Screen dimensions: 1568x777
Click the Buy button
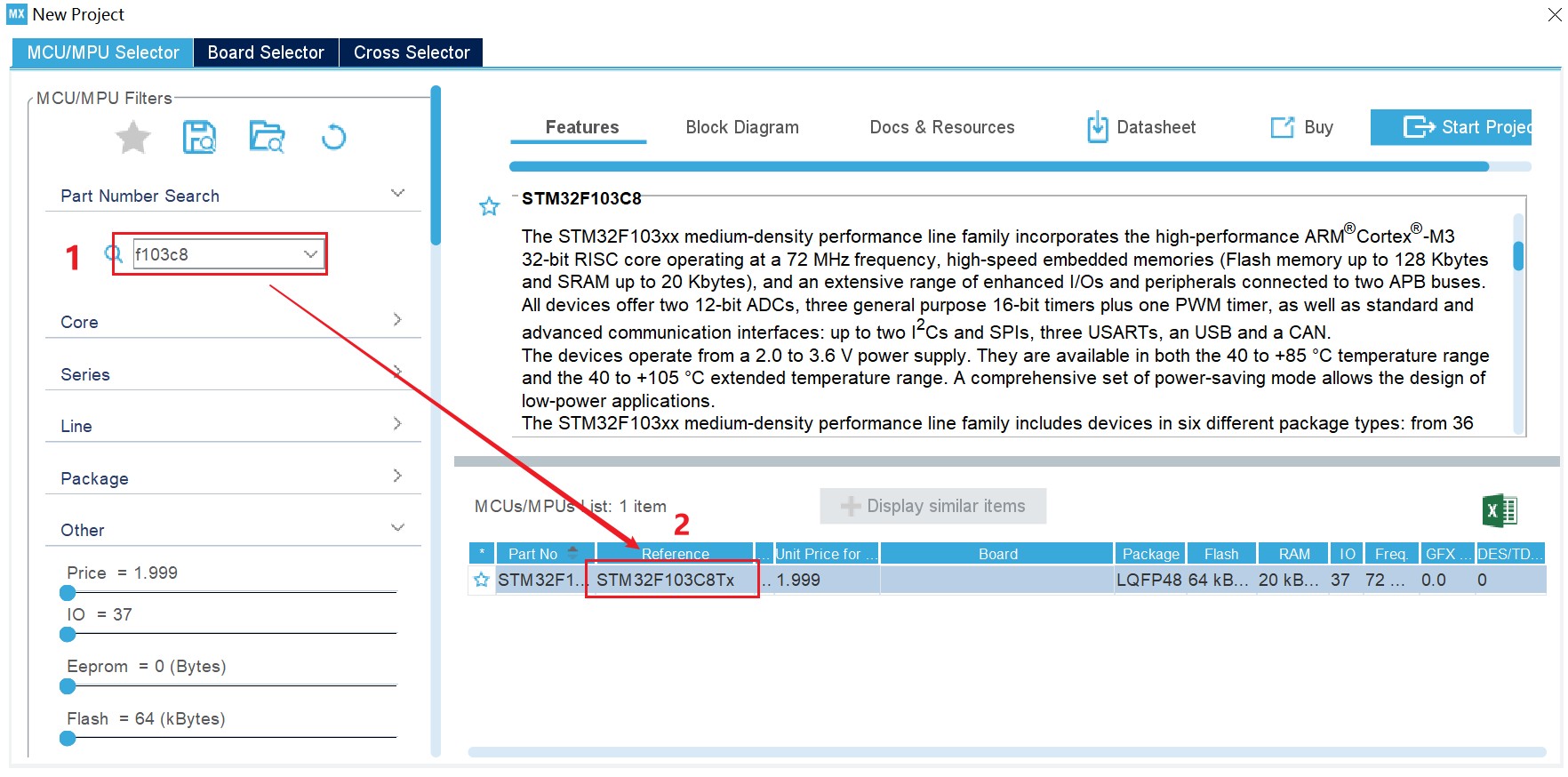[x=1302, y=127]
